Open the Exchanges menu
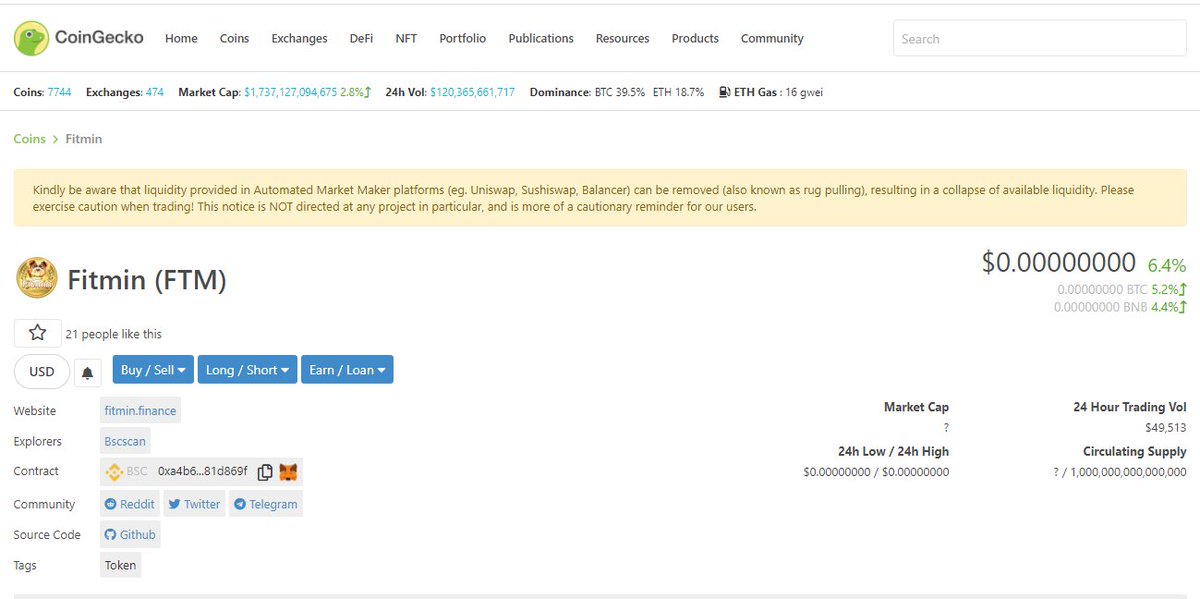The width and height of the screenshot is (1200, 599). (x=299, y=38)
